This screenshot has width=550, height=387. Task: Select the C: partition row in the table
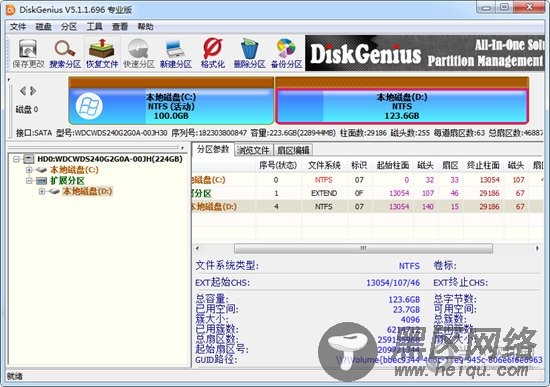click(x=368, y=180)
